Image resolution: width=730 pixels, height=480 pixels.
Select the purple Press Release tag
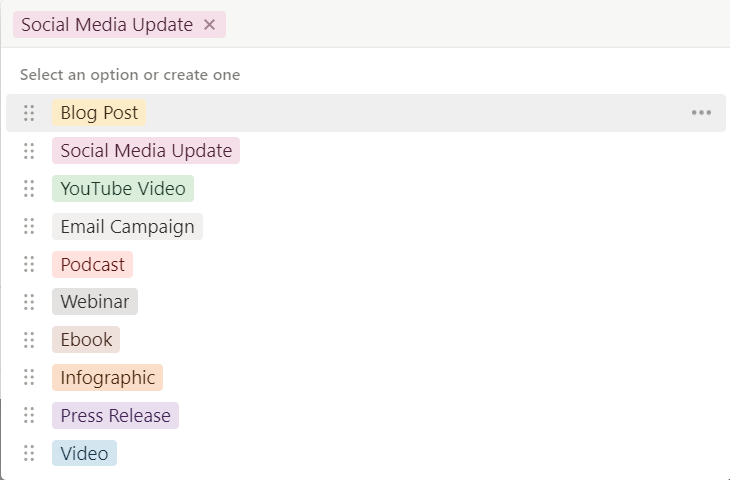click(115, 415)
